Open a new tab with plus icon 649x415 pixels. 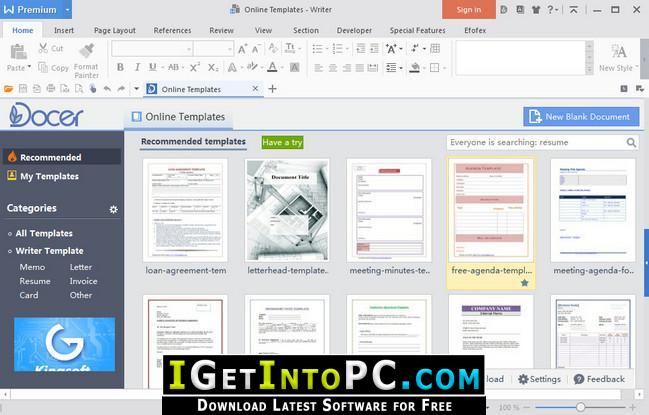point(272,89)
